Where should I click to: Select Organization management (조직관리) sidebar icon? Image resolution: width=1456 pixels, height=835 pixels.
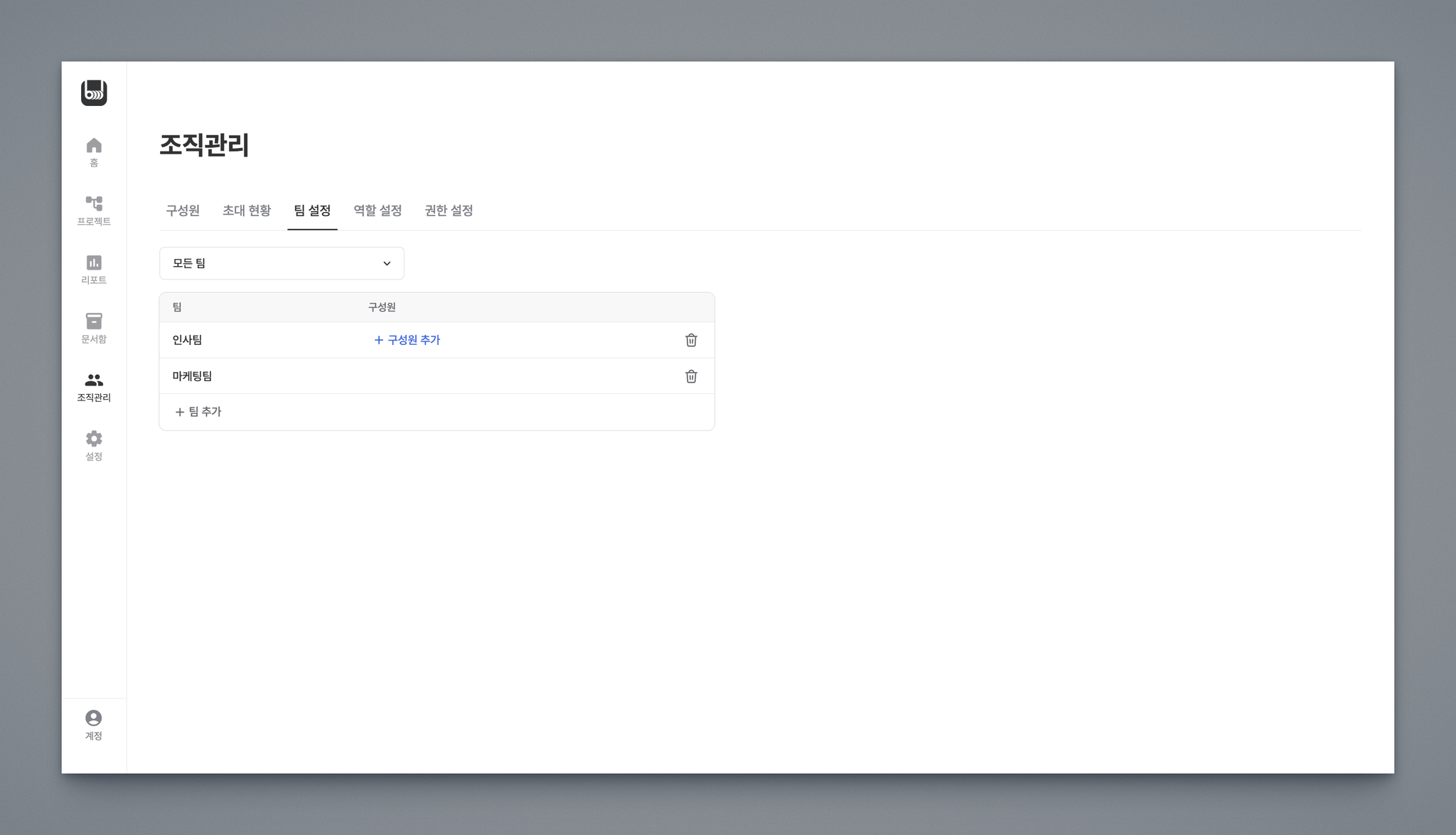click(94, 386)
